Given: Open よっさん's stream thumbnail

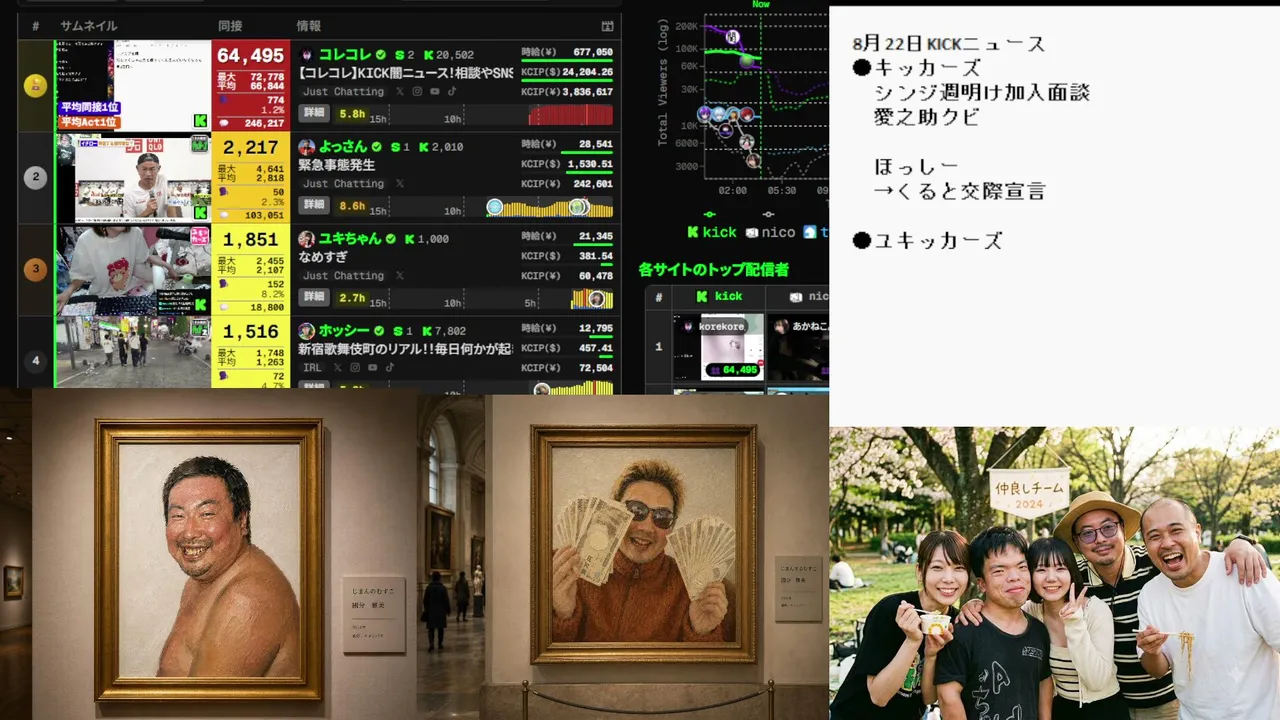Looking at the screenshot, I should (133, 178).
